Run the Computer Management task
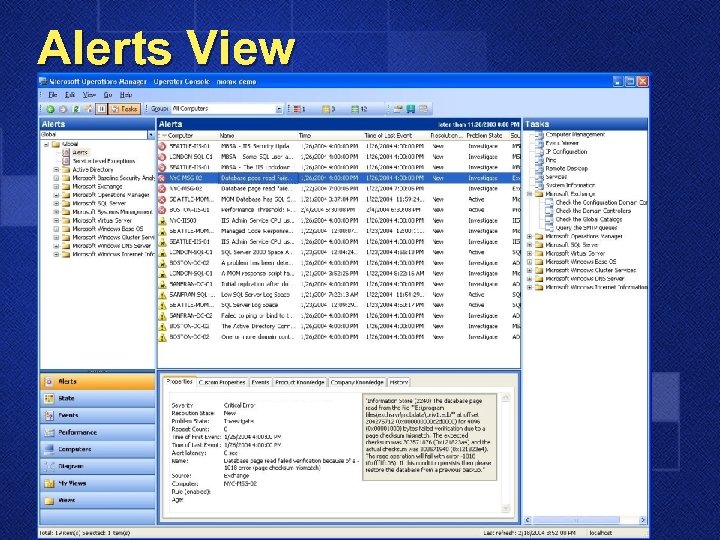The image size is (720, 540). pyautogui.click(x=575, y=135)
